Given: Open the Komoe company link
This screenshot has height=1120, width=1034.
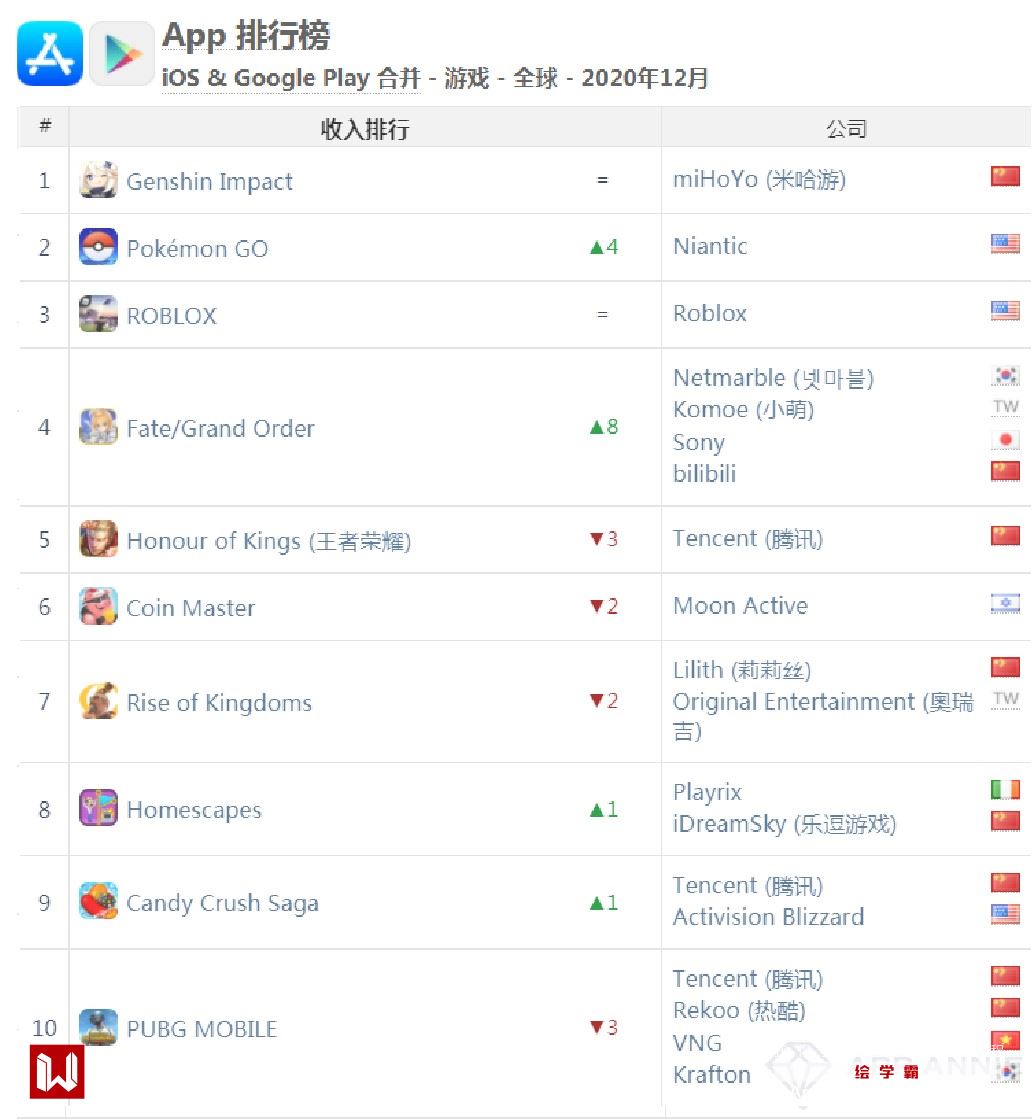Looking at the screenshot, I should coord(743,410).
